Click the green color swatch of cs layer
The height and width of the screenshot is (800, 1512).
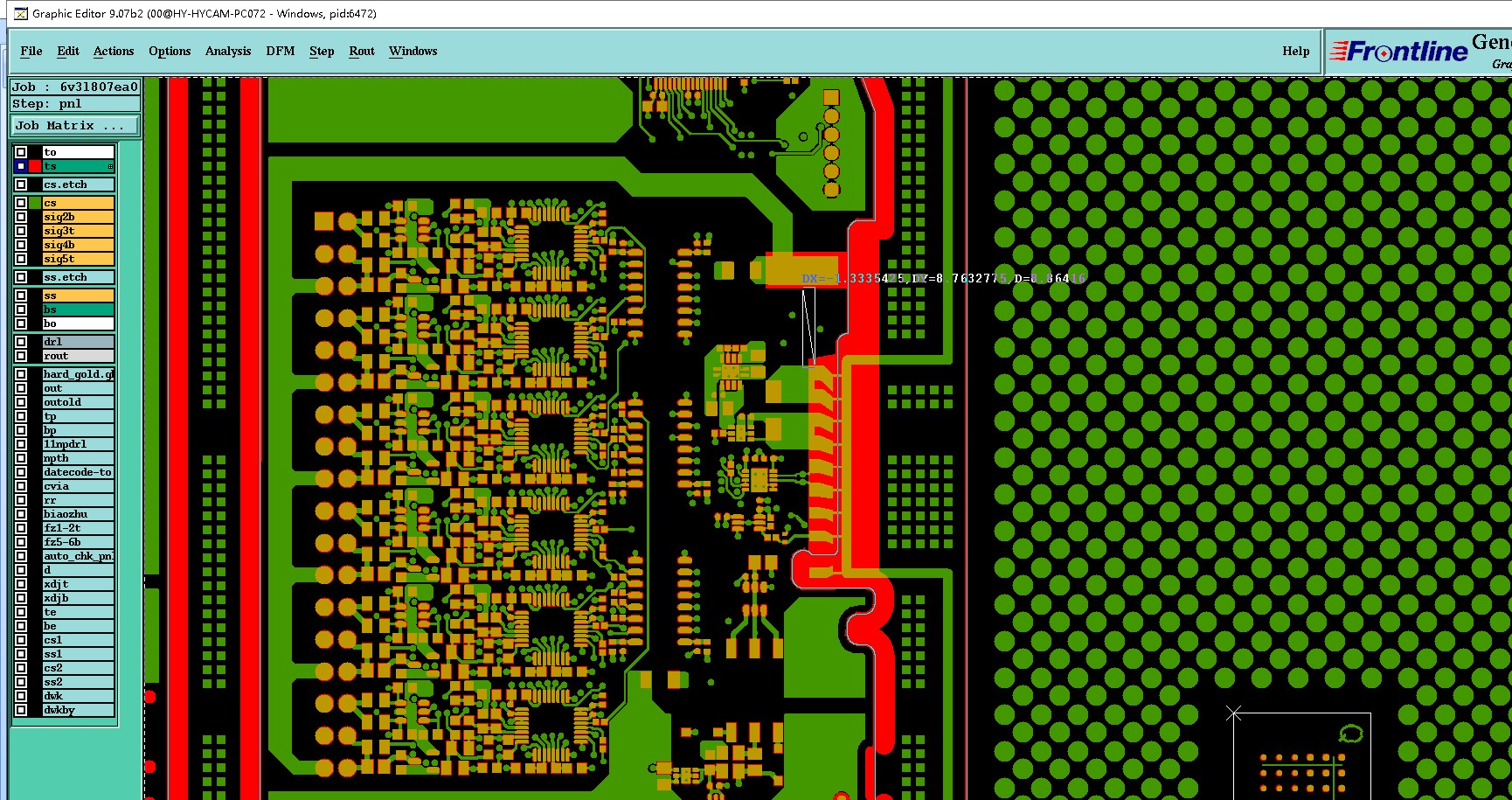click(35, 203)
